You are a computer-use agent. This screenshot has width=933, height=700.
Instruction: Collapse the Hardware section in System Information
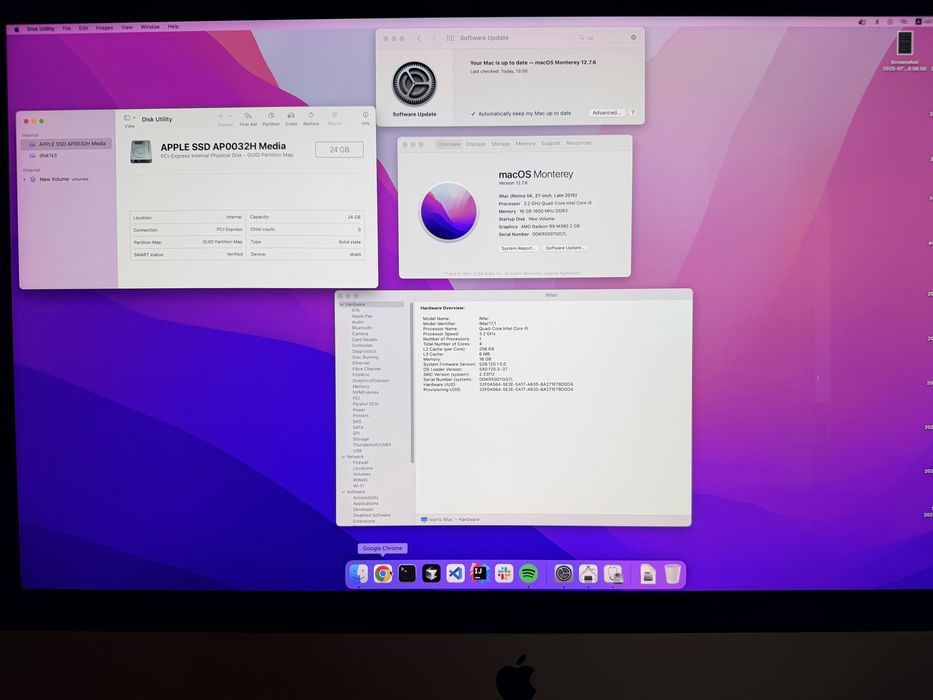coord(342,304)
